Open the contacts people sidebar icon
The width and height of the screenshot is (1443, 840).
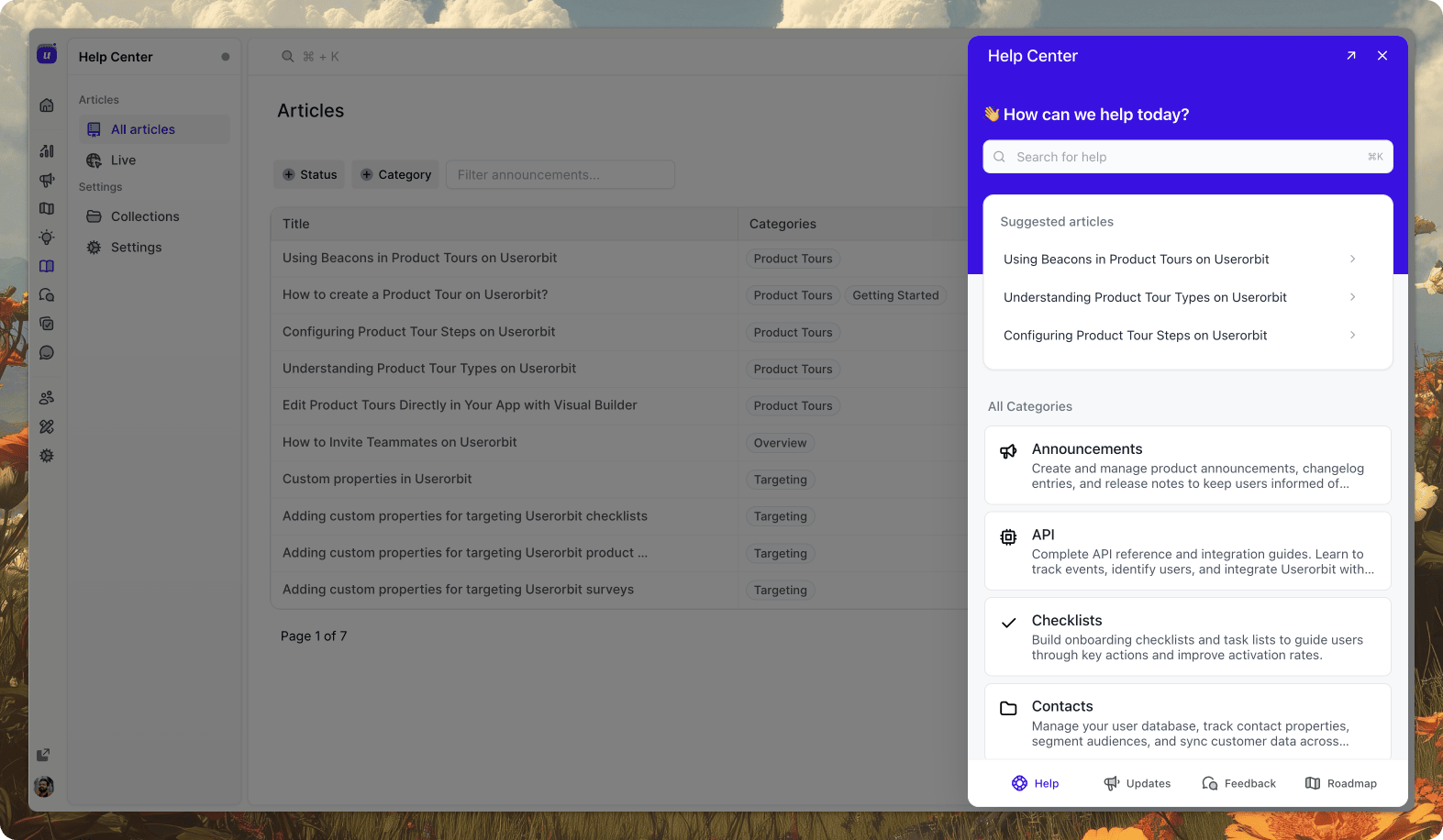pyautogui.click(x=47, y=398)
